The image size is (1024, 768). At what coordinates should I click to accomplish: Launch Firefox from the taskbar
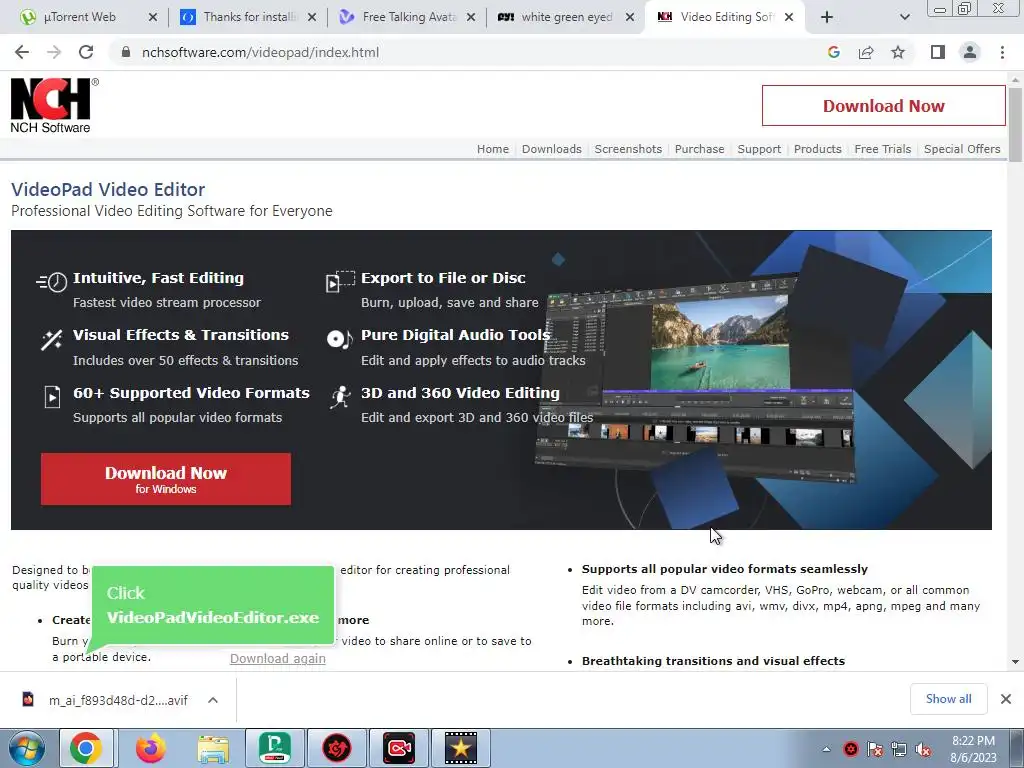tap(151, 748)
